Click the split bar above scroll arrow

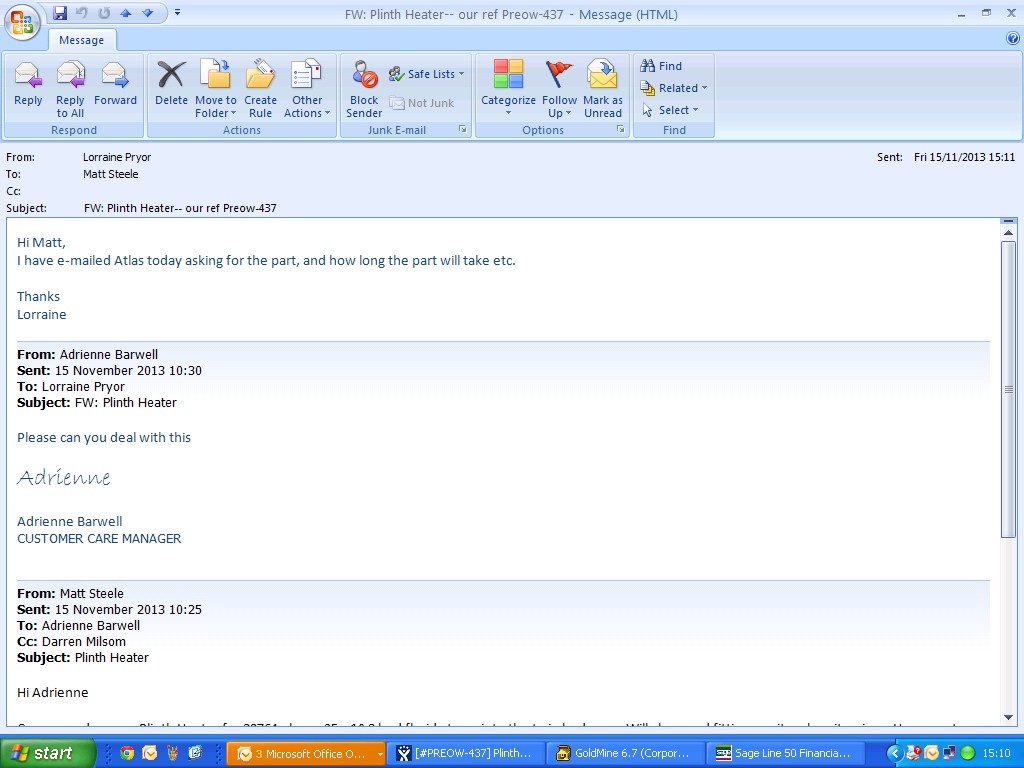1008,222
